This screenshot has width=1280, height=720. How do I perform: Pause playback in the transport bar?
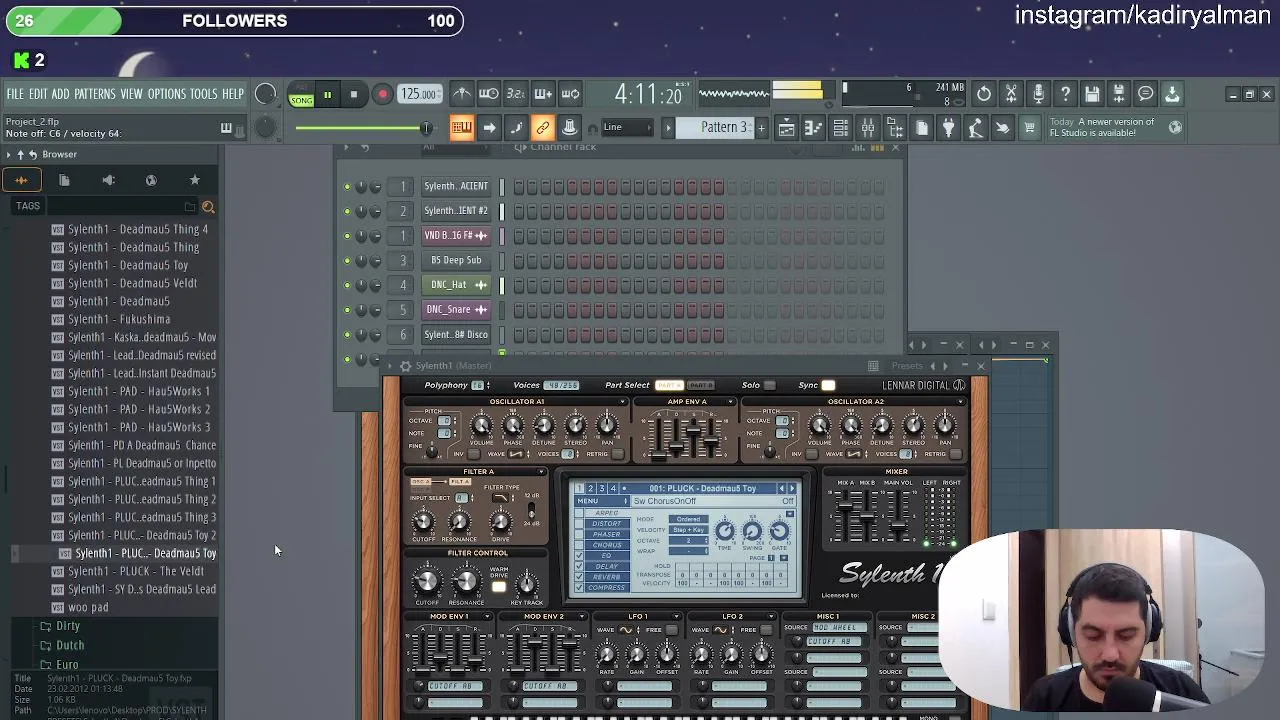click(327, 95)
